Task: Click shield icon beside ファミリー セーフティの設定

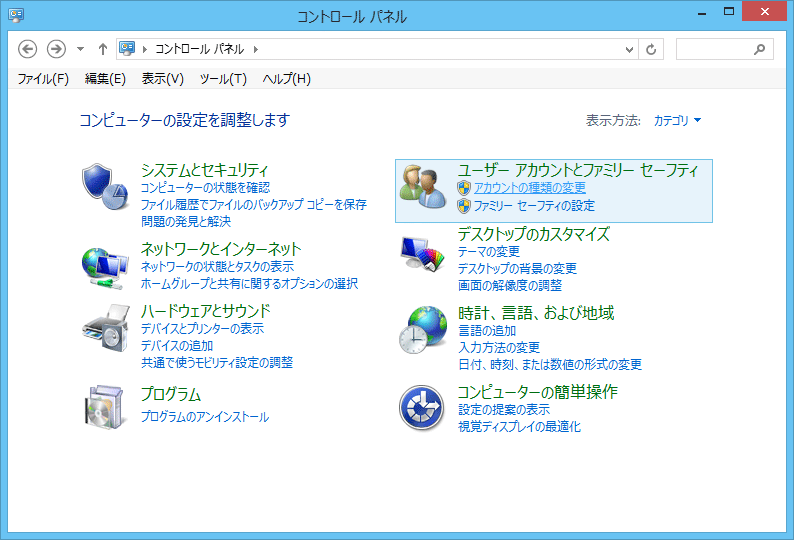Action: point(464,206)
